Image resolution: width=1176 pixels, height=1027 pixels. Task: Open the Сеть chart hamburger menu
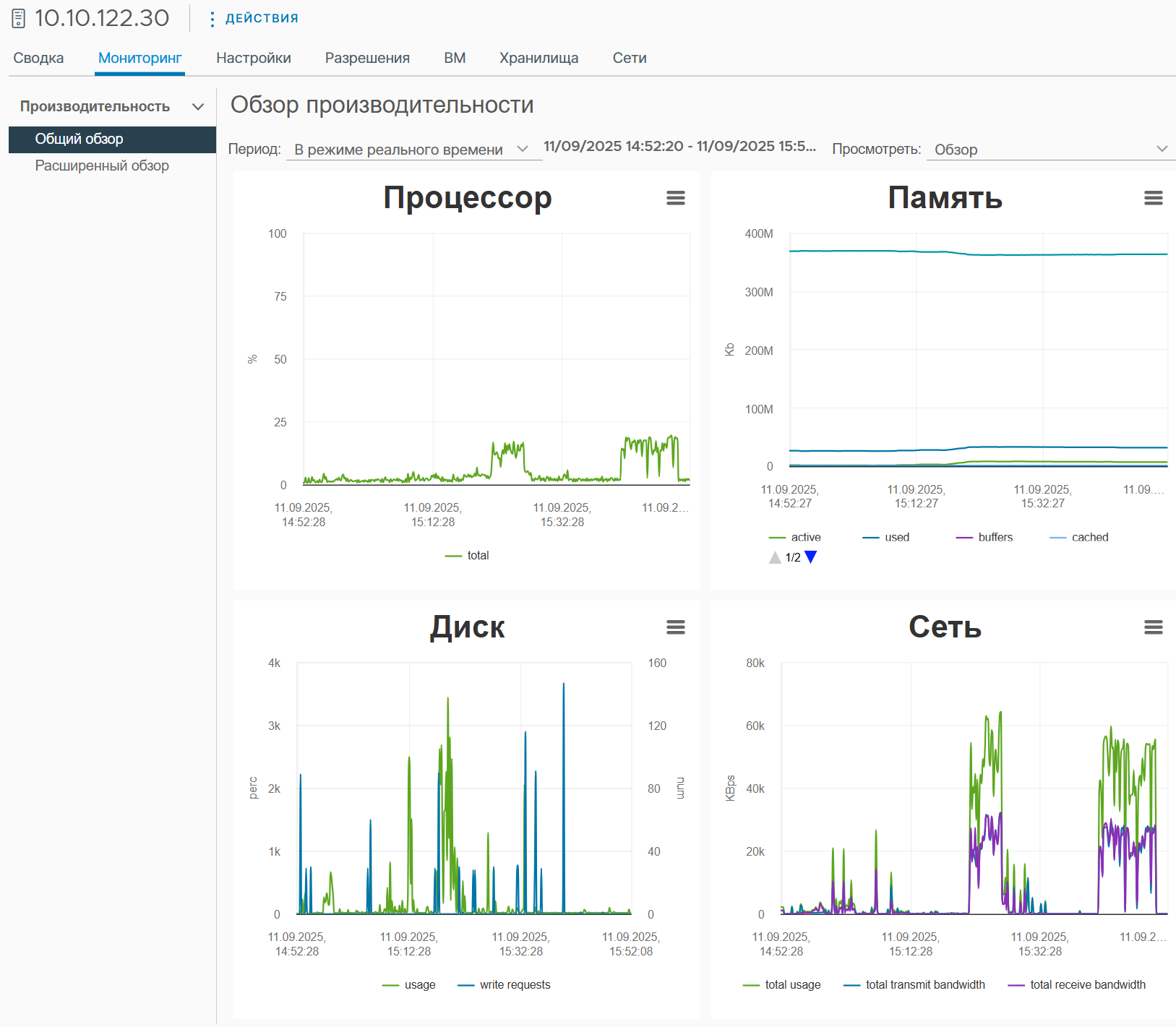[1153, 627]
